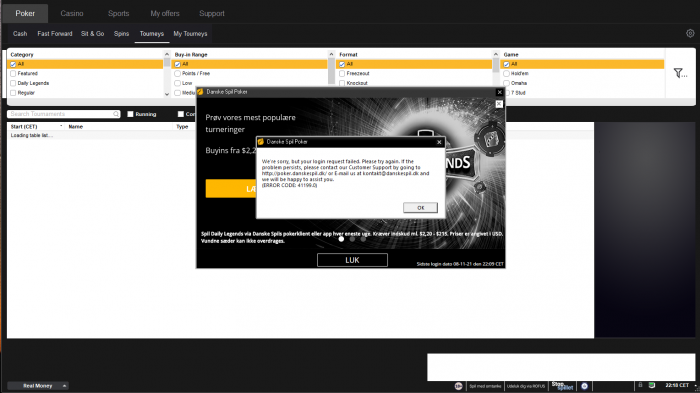Screen dimensions: 700x393
Task: Click the search magnifier icon
Action: 116,114
